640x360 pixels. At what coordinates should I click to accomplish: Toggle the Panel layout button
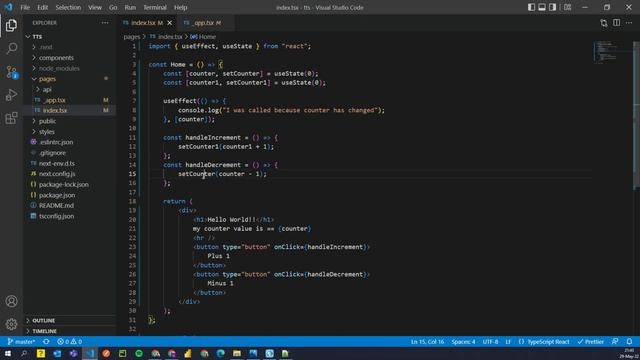(542, 7)
